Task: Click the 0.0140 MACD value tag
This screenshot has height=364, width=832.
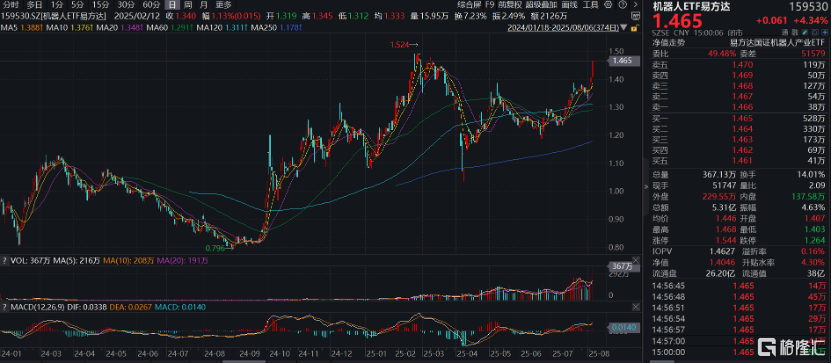Action: point(622,328)
